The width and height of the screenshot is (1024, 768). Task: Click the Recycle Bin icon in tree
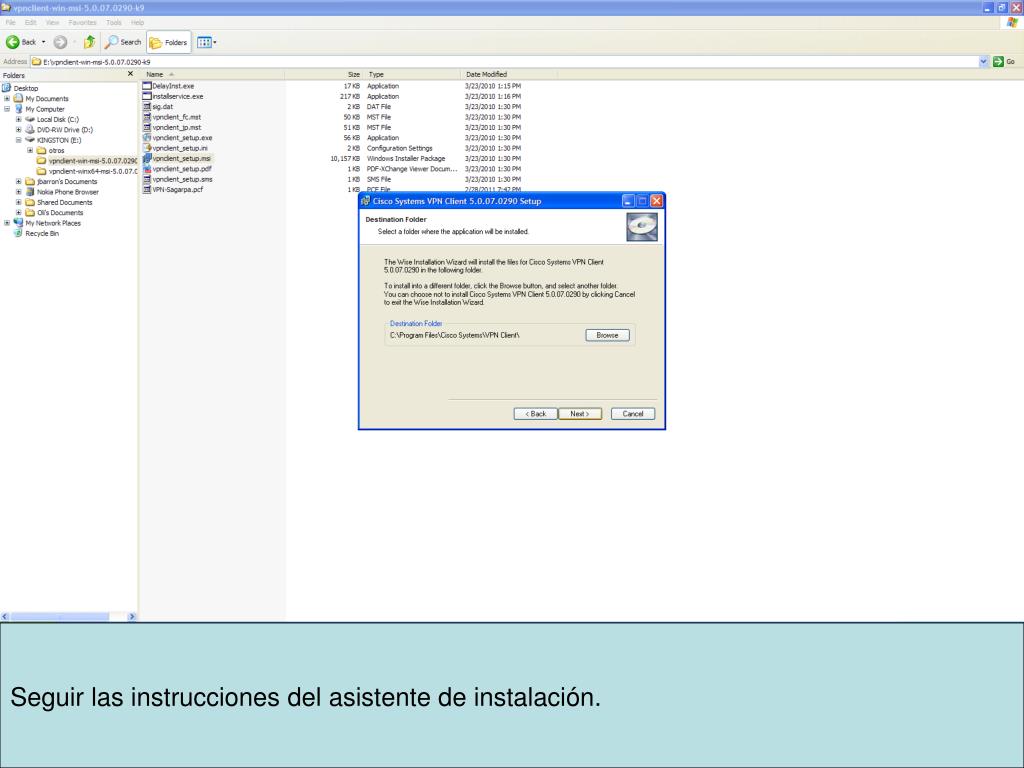pyautogui.click(x=19, y=233)
